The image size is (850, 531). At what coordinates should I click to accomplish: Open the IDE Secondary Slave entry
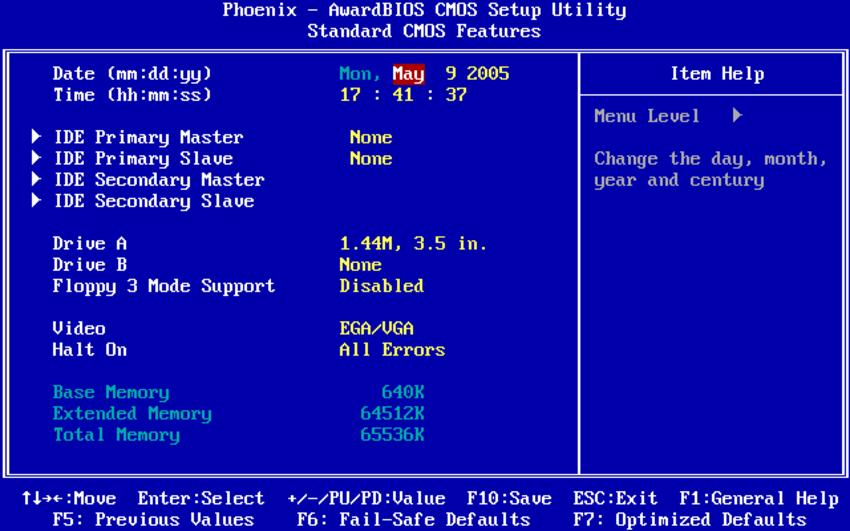(154, 201)
